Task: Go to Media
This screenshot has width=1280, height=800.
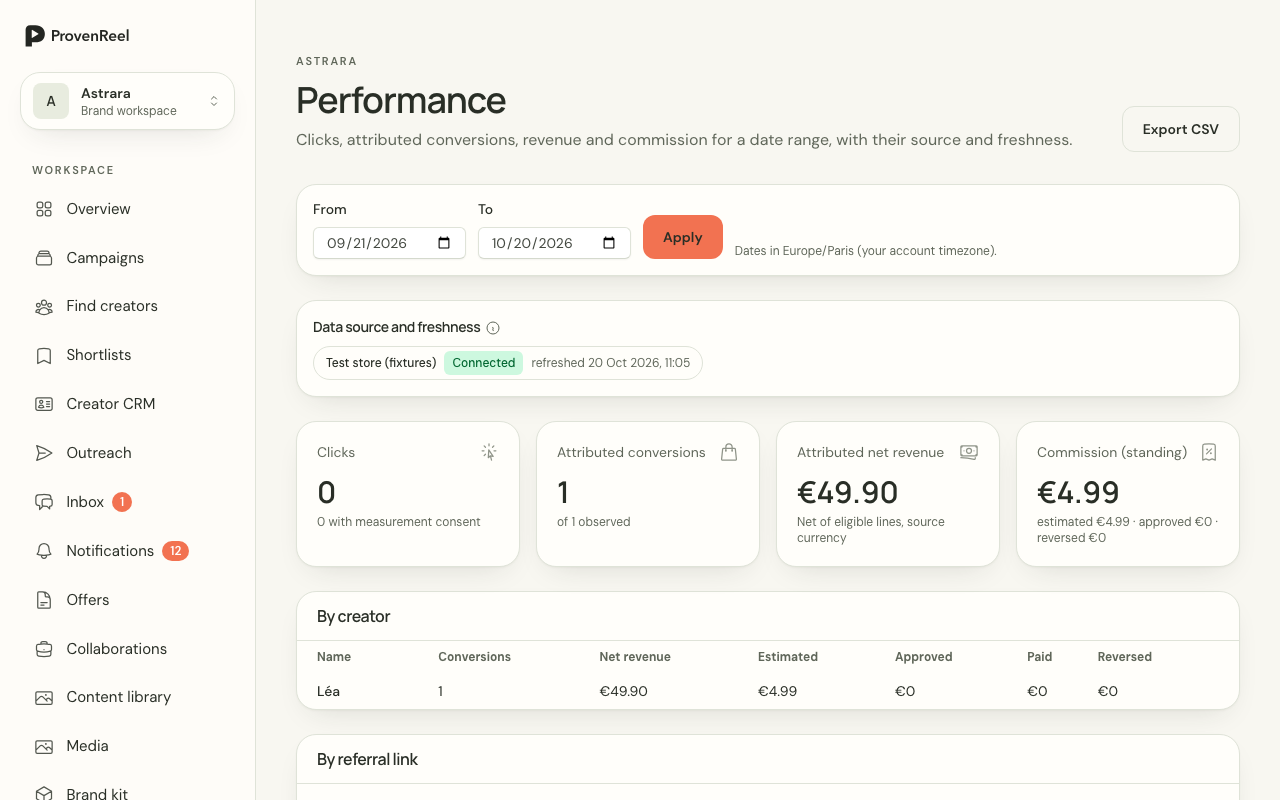Action: click(88, 746)
